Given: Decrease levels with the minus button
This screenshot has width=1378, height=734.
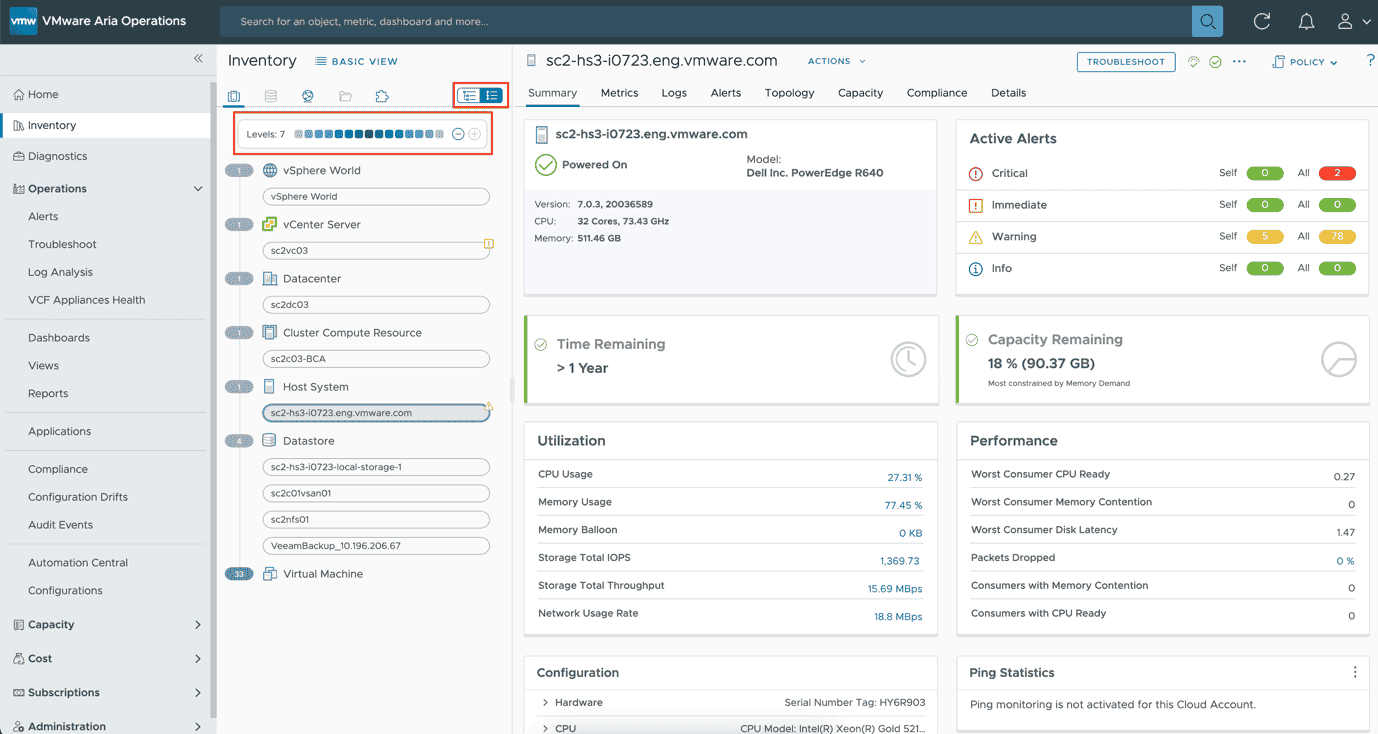Looking at the screenshot, I should tap(458, 134).
